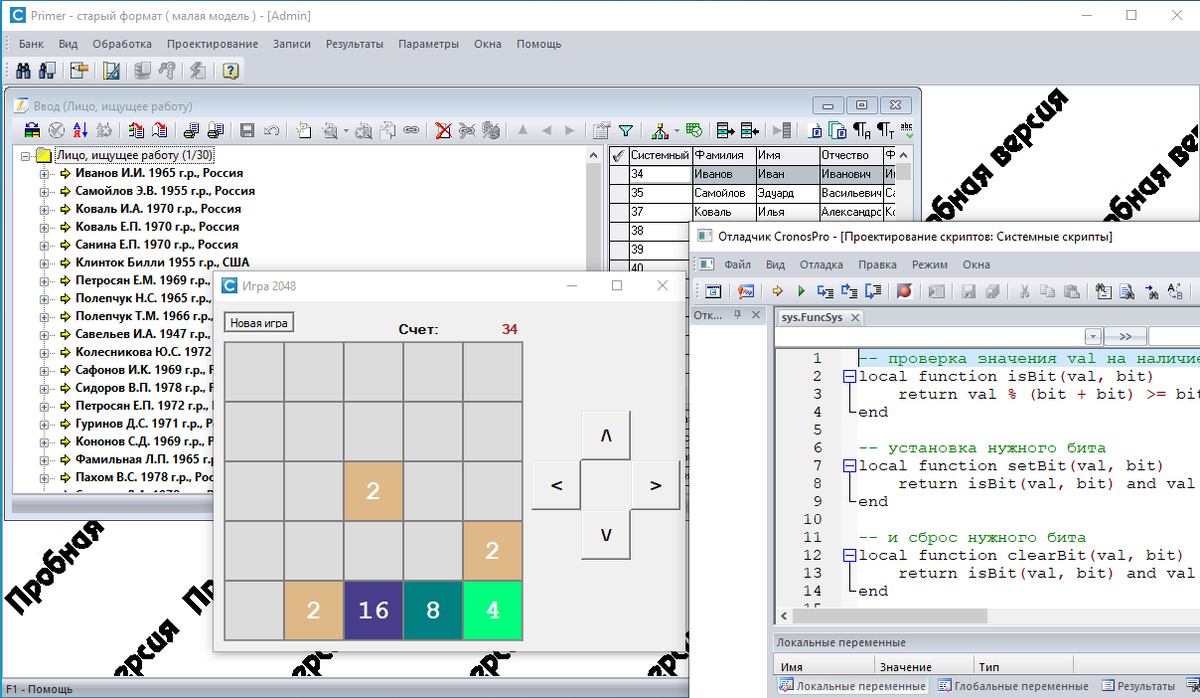This screenshot has height=698, width=1200.
Task: Click the left arrow button in 2048 game
Action: (557, 485)
